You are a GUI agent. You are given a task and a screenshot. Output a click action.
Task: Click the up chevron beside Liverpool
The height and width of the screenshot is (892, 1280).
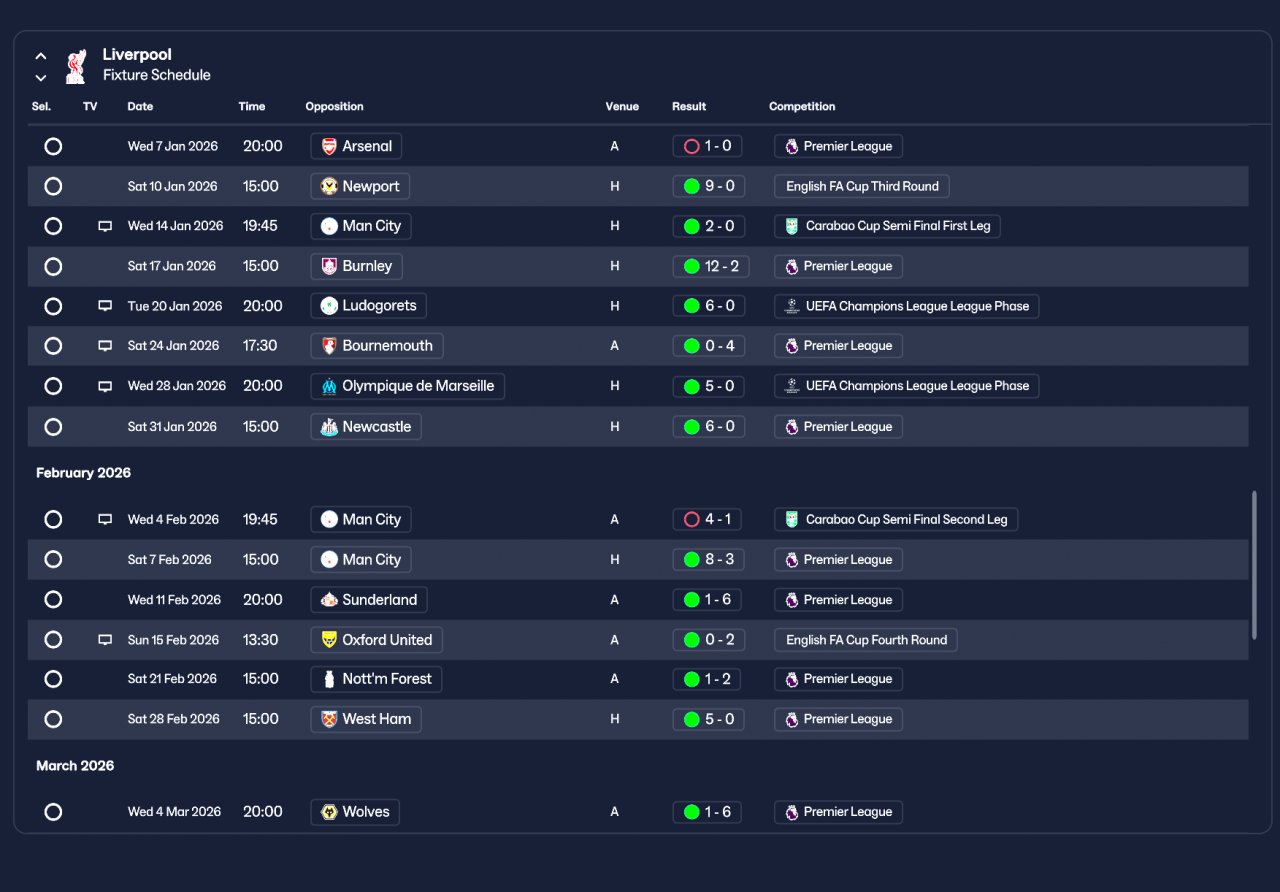click(x=41, y=56)
